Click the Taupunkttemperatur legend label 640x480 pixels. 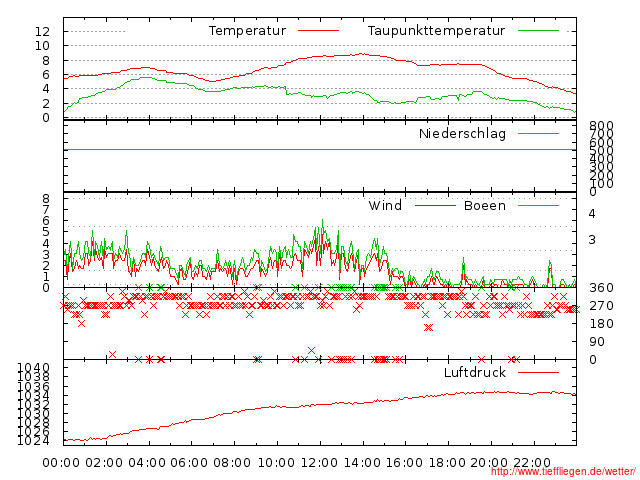tap(436, 31)
